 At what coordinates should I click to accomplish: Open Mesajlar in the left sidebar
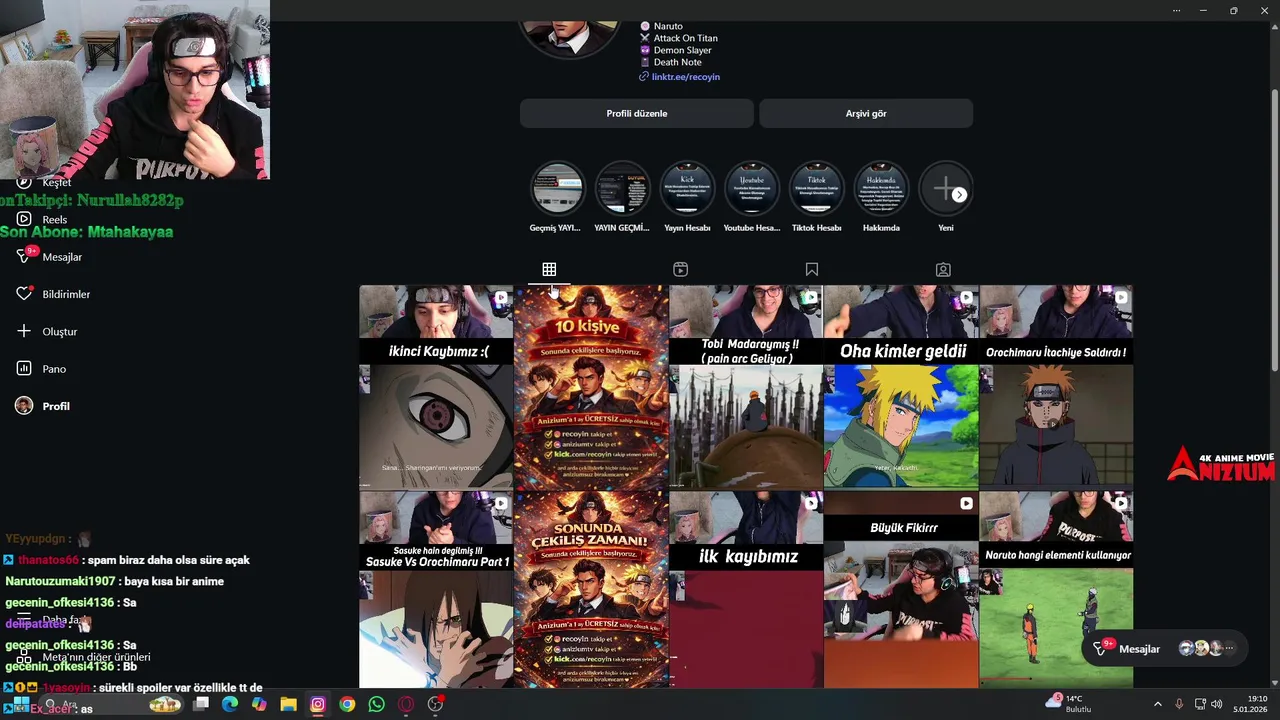coord(49,257)
